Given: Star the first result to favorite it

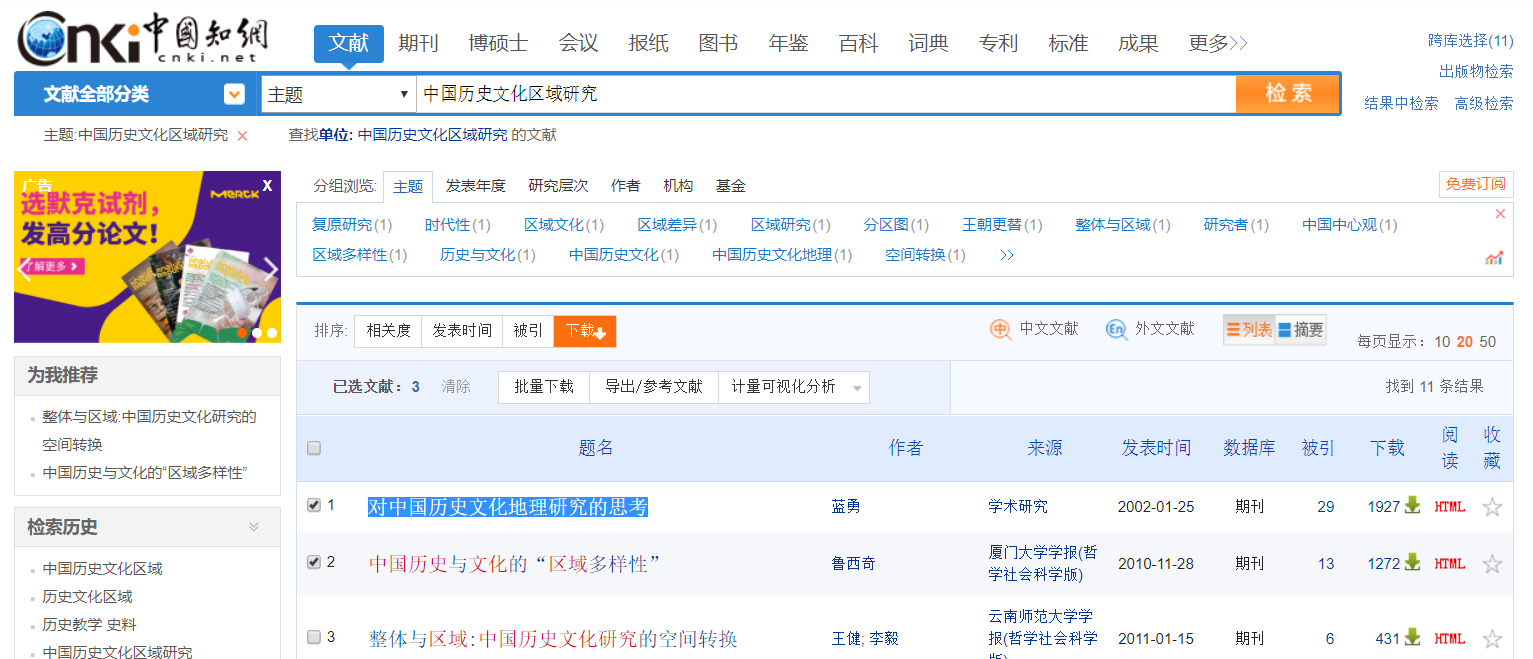Looking at the screenshot, I should (x=1492, y=507).
